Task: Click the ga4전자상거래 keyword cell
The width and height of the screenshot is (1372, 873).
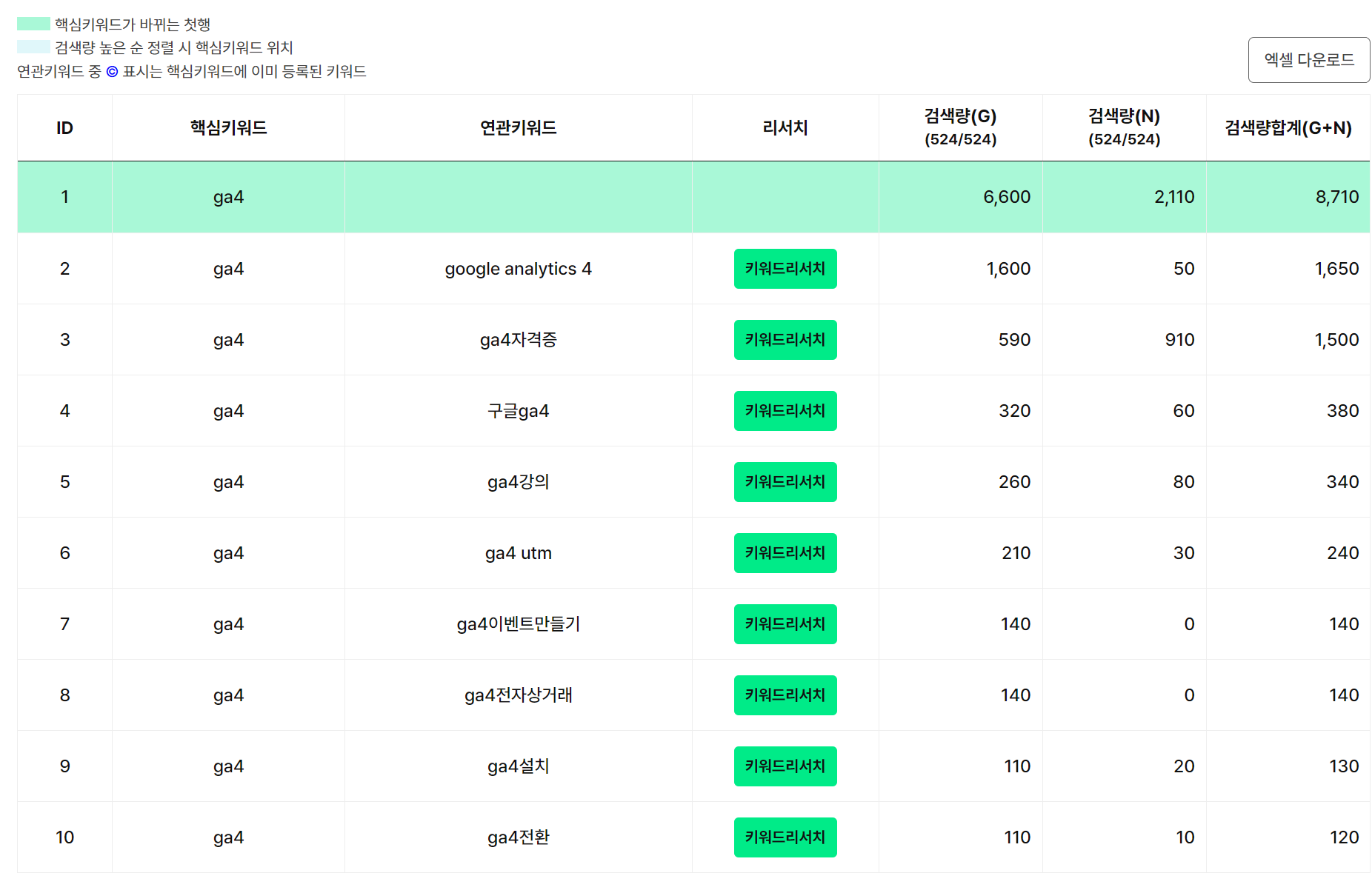Action: tap(519, 695)
